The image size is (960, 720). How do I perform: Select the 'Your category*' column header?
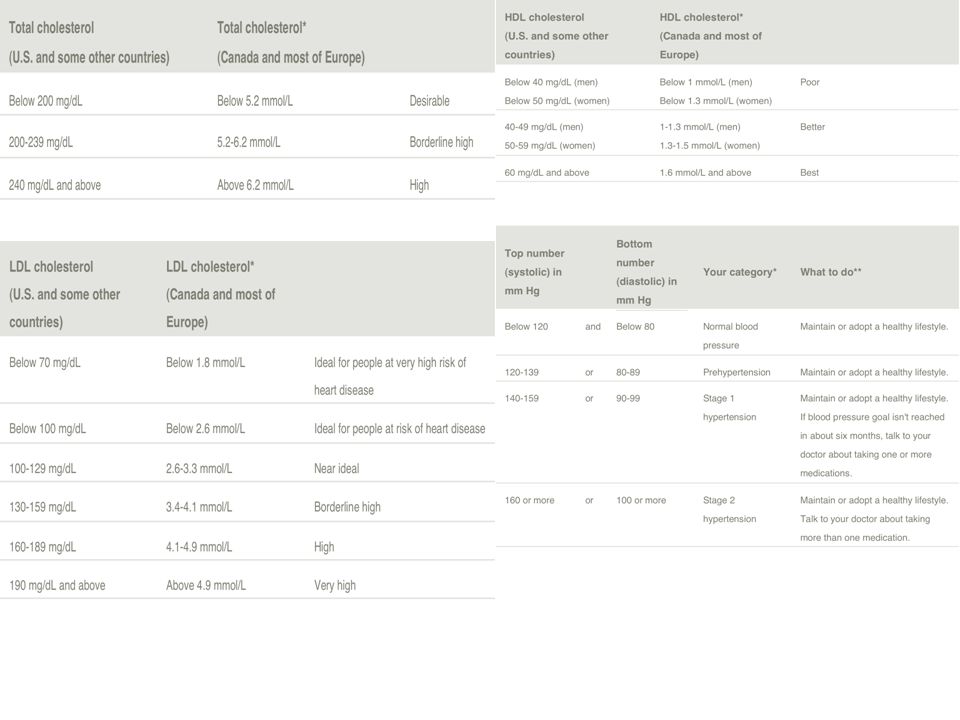pos(740,272)
